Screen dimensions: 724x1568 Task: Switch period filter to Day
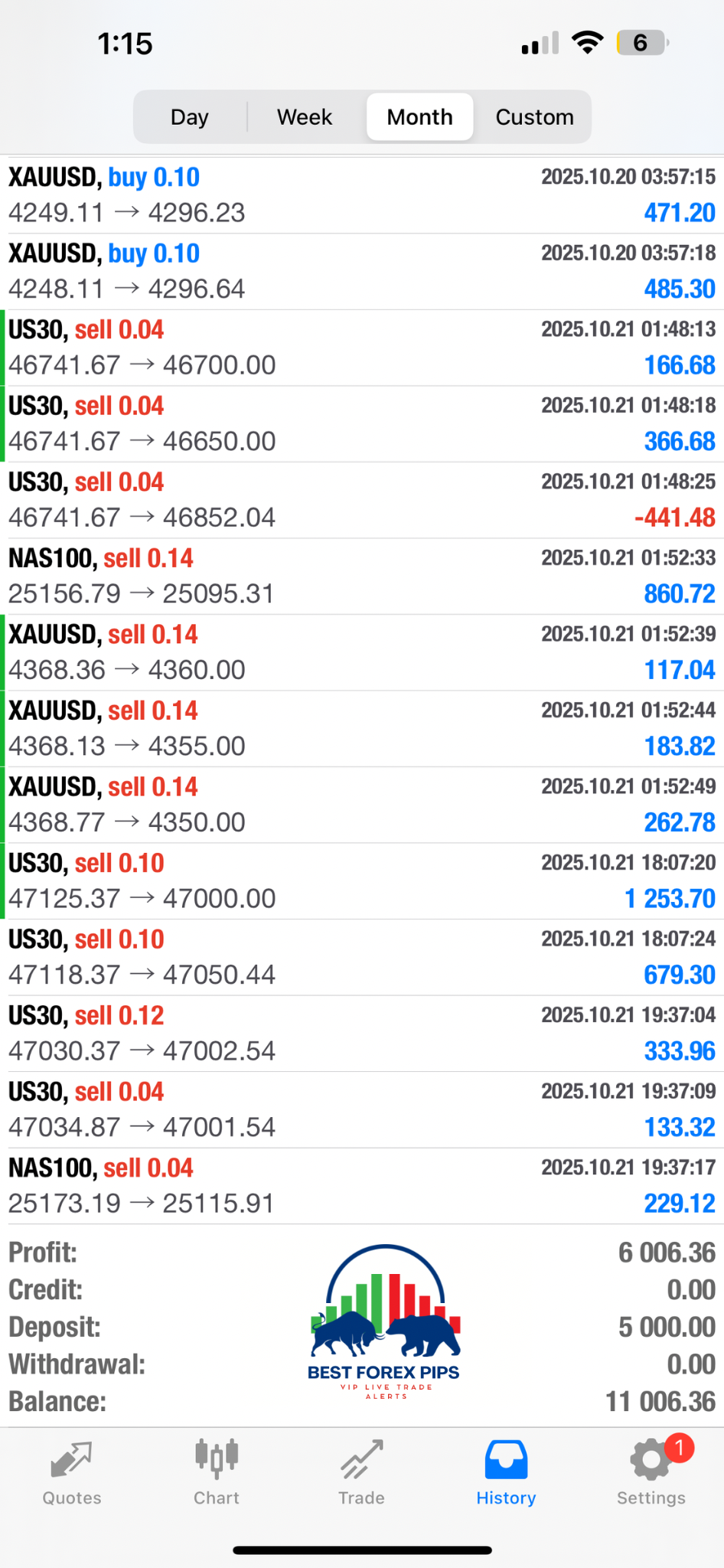190,117
